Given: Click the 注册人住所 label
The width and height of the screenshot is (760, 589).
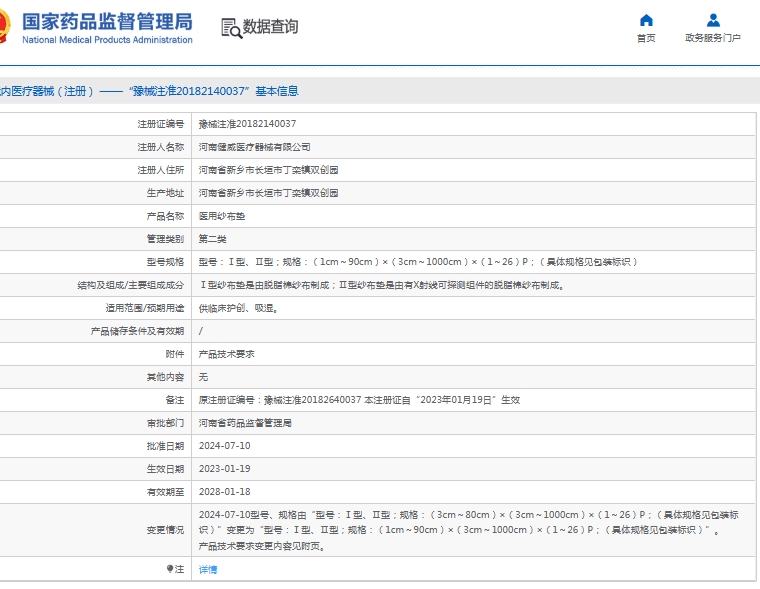Looking at the screenshot, I should (160, 170).
